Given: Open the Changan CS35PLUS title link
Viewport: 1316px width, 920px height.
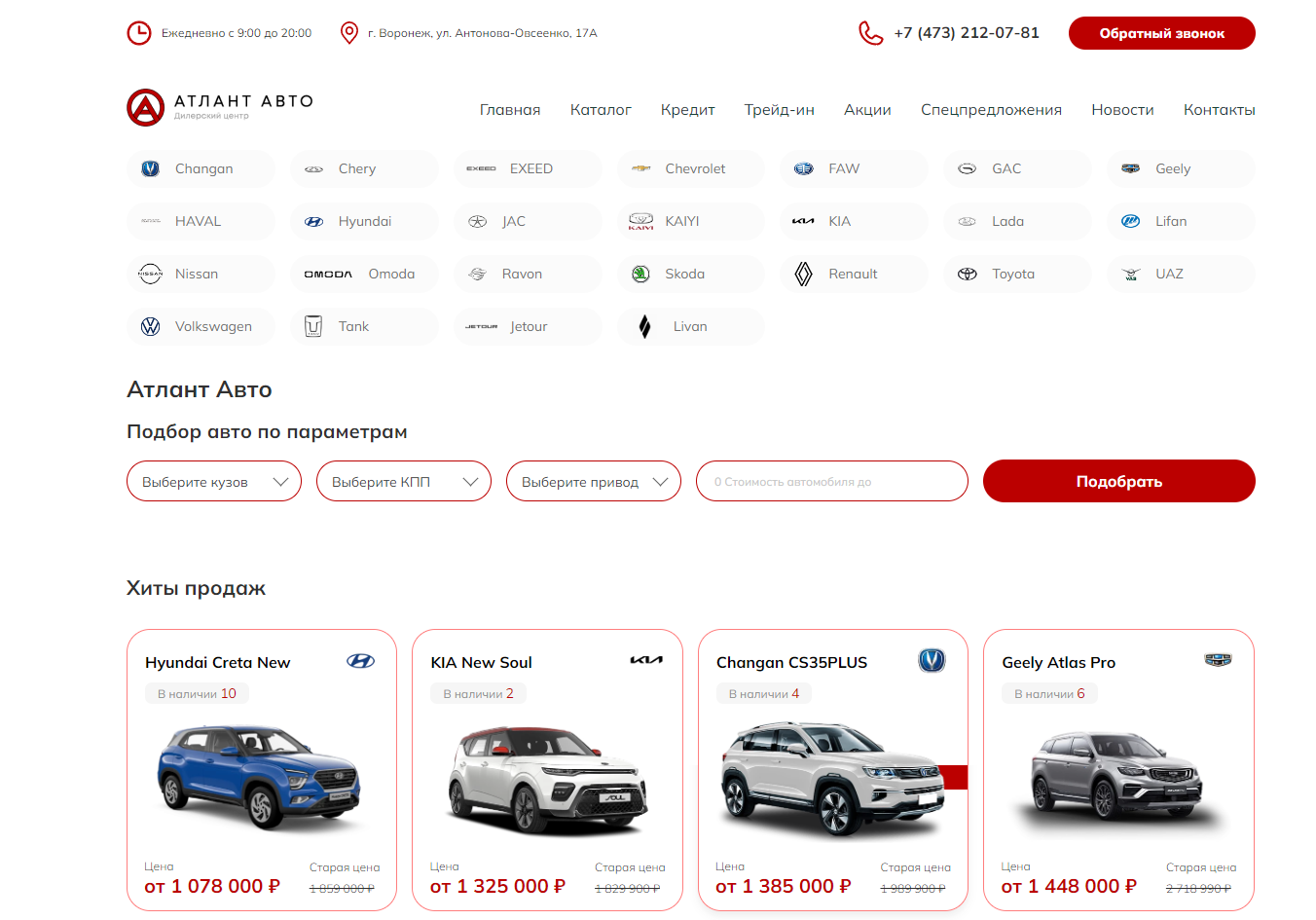Looking at the screenshot, I should (792, 662).
